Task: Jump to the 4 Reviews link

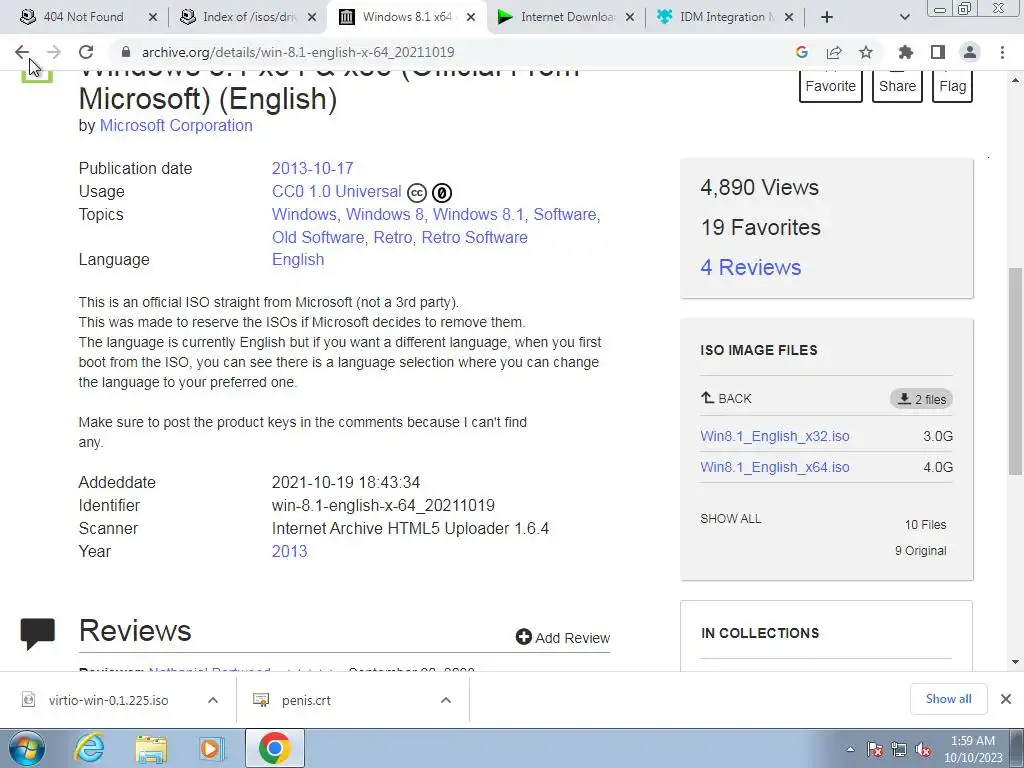Action: click(x=750, y=267)
